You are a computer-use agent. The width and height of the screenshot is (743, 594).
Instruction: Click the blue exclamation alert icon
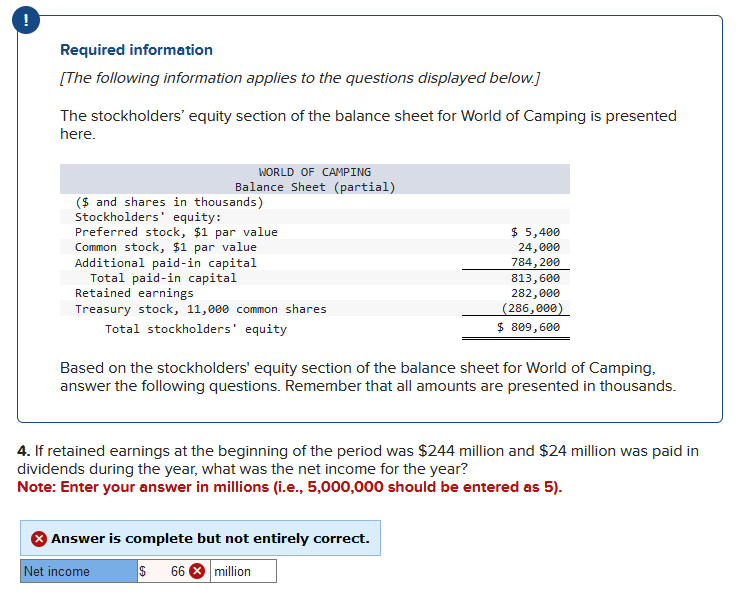(26, 20)
